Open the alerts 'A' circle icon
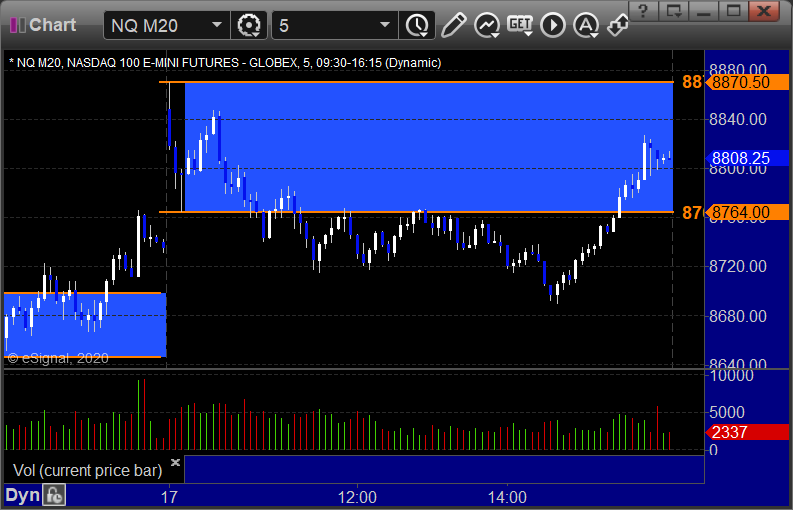This screenshot has width=793, height=510. [586, 25]
